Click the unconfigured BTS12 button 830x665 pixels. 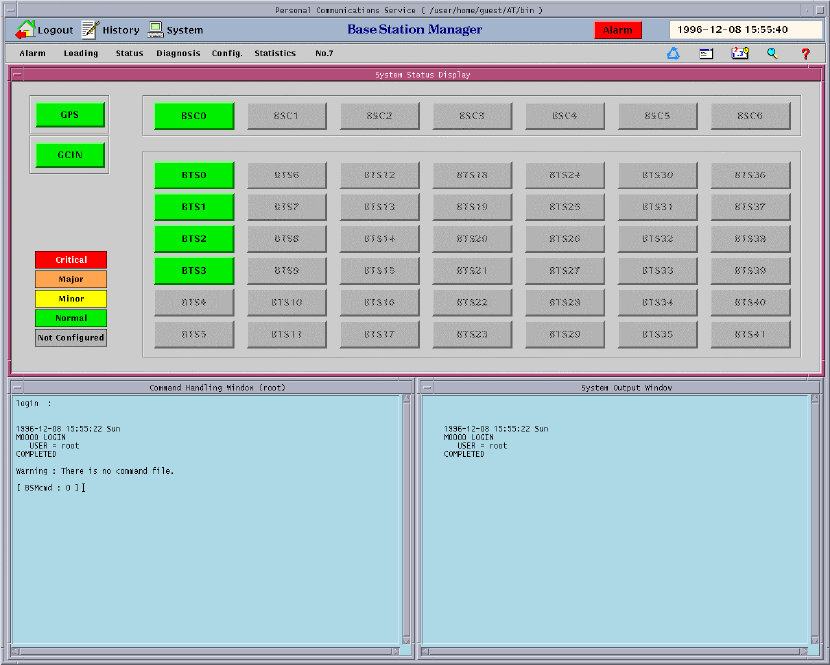(380, 175)
